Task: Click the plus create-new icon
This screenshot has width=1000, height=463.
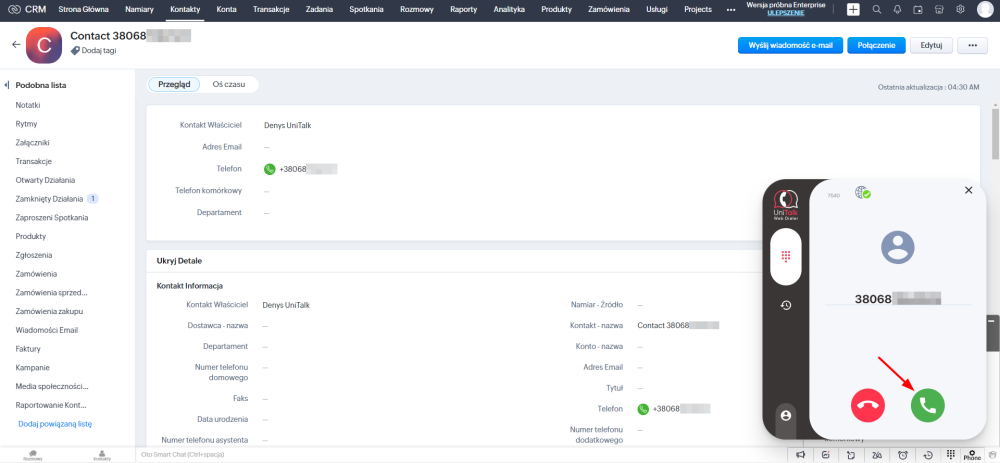Action: (853, 9)
